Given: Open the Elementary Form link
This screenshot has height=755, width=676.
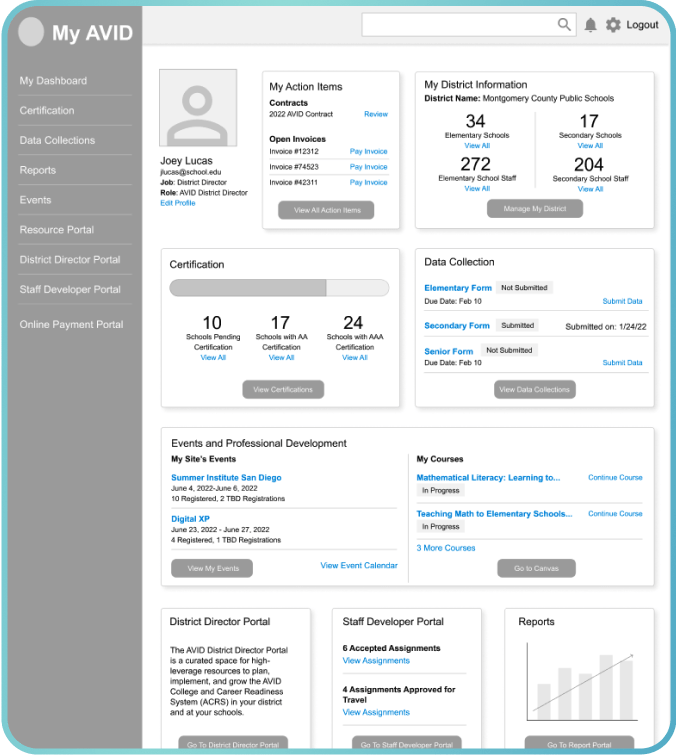Looking at the screenshot, I should [x=458, y=287].
